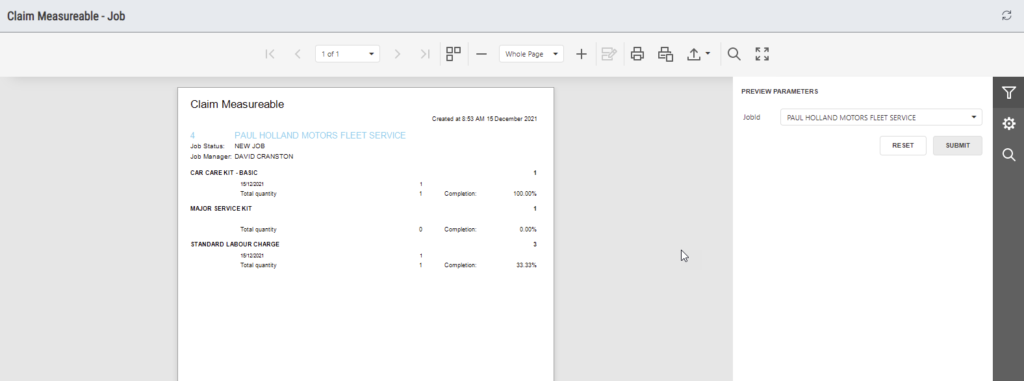Print the current page only
Image resolution: width=1024 pixels, height=381 pixels.
665,54
